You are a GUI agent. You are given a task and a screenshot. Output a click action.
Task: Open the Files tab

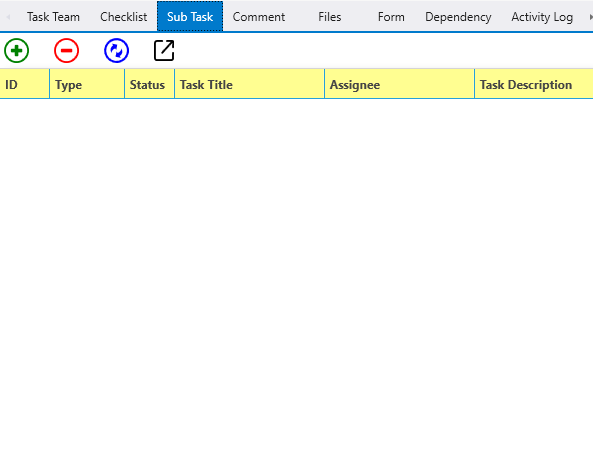[x=330, y=17]
